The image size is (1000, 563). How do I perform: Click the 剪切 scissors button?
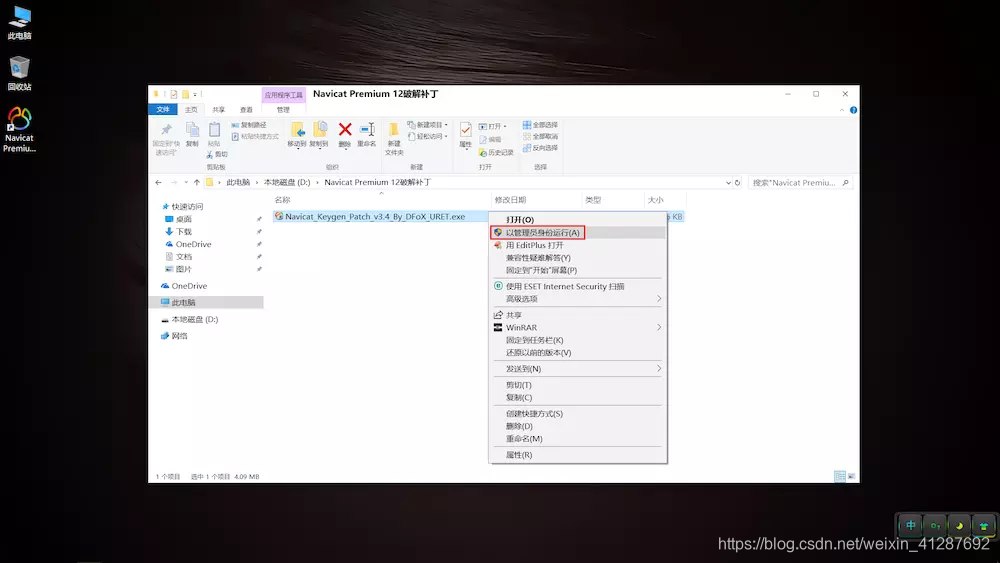point(217,154)
